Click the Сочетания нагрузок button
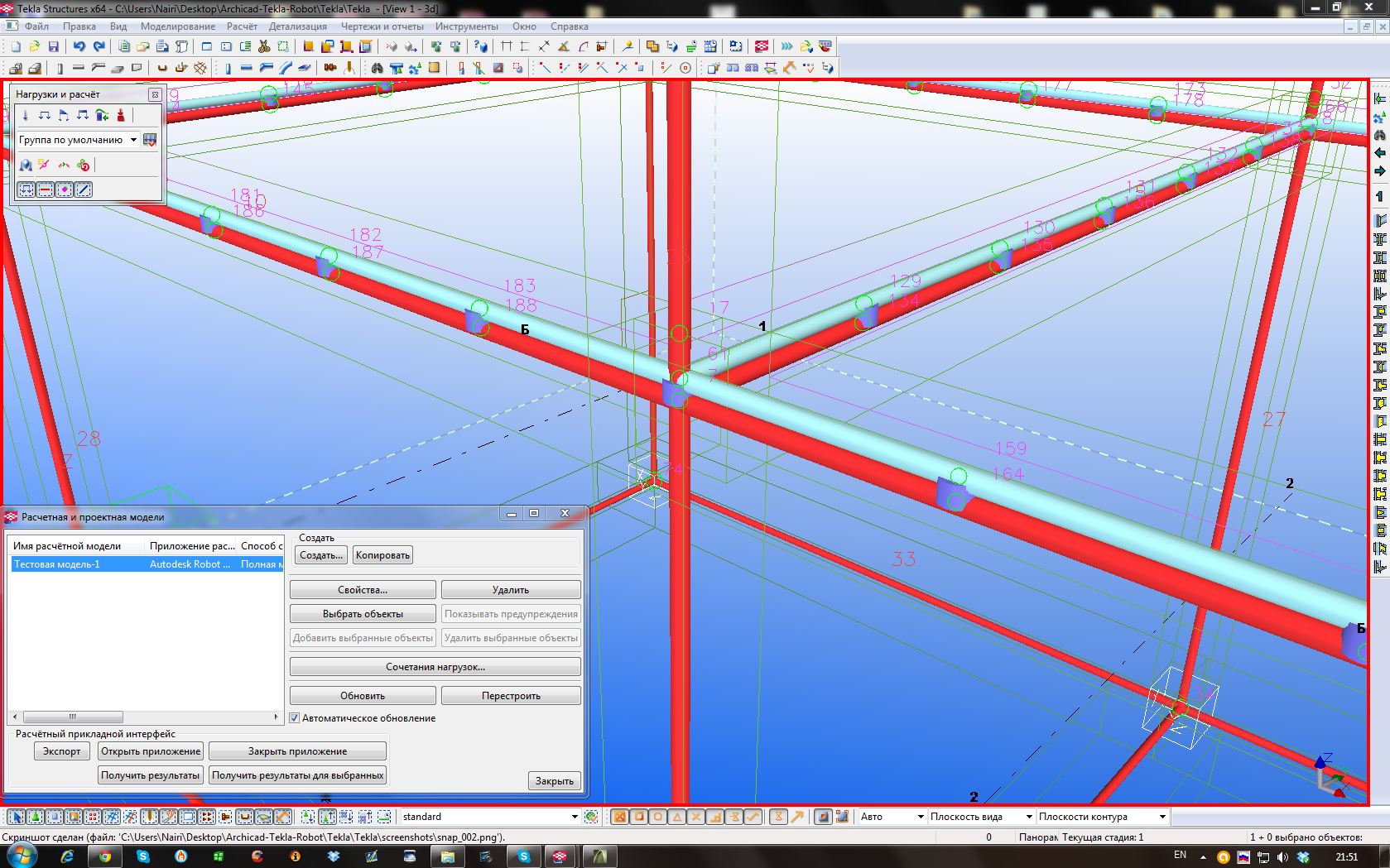This screenshot has height=868, width=1390. click(x=435, y=667)
